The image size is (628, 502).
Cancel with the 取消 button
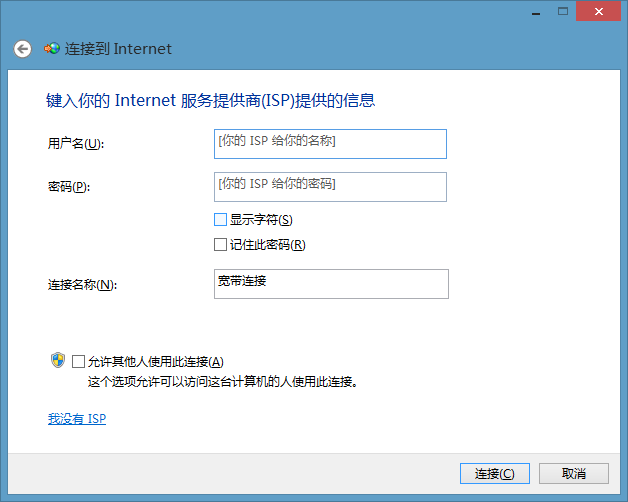point(574,474)
